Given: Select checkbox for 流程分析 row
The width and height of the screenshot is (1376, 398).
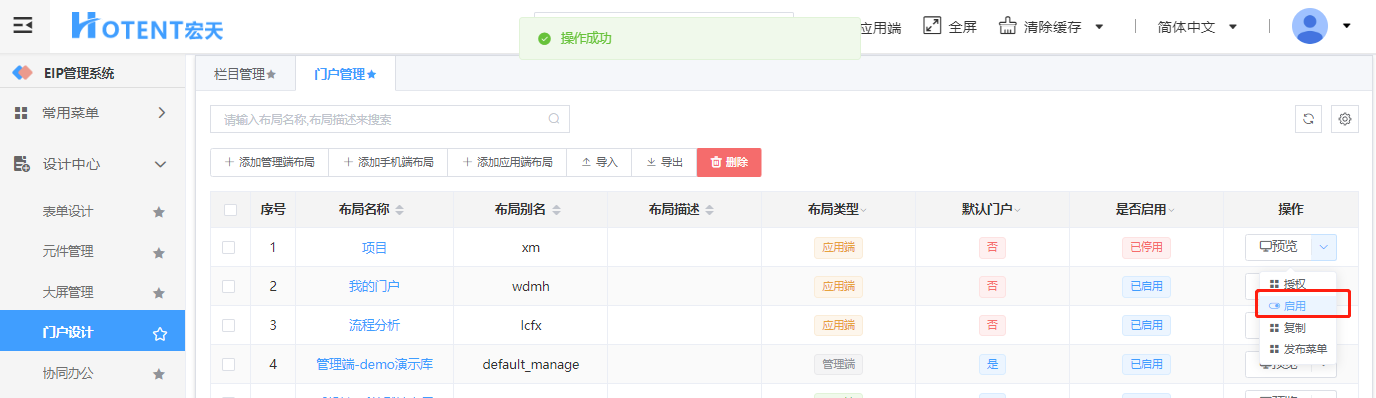Looking at the screenshot, I should tap(230, 325).
